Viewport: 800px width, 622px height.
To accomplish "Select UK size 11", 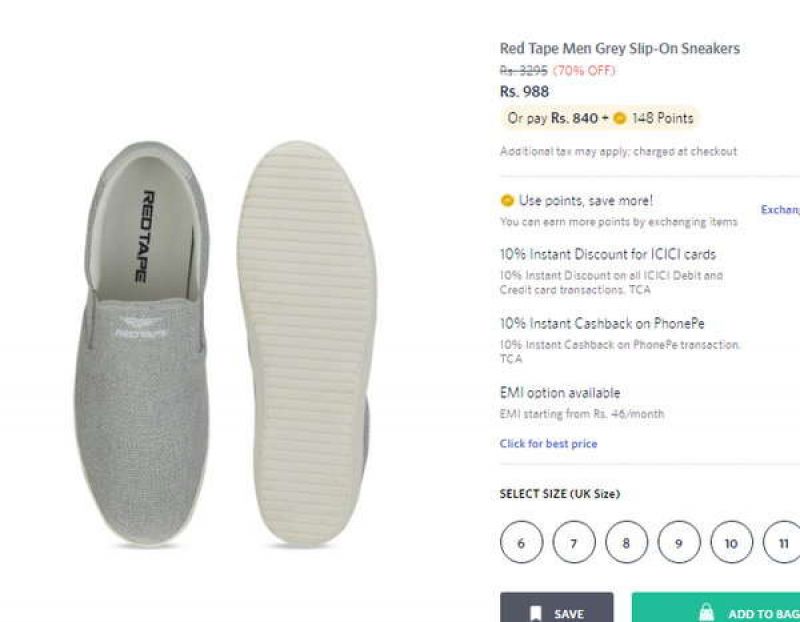I will coord(785,543).
